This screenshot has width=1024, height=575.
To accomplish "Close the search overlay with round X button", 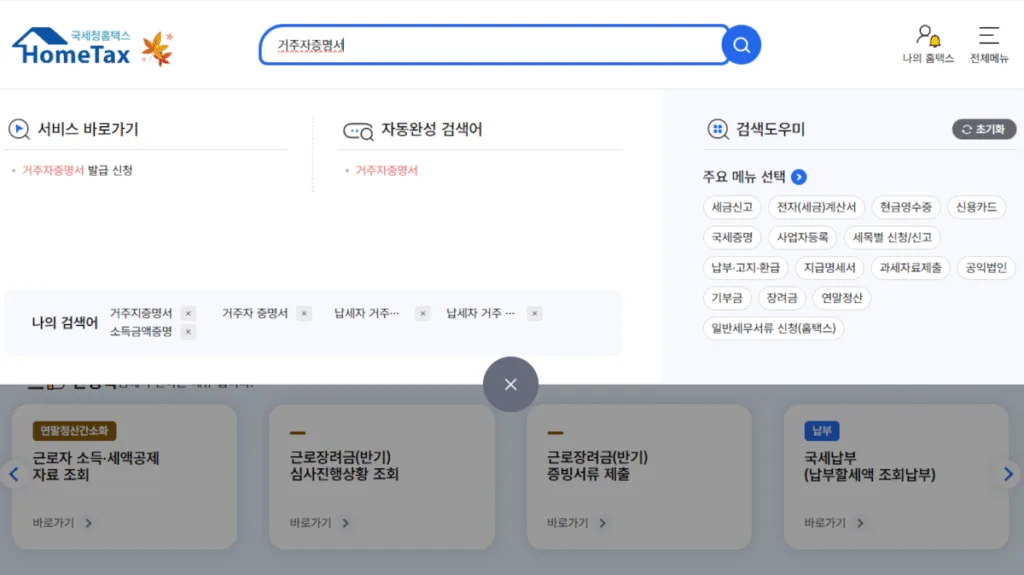I will 510,384.
